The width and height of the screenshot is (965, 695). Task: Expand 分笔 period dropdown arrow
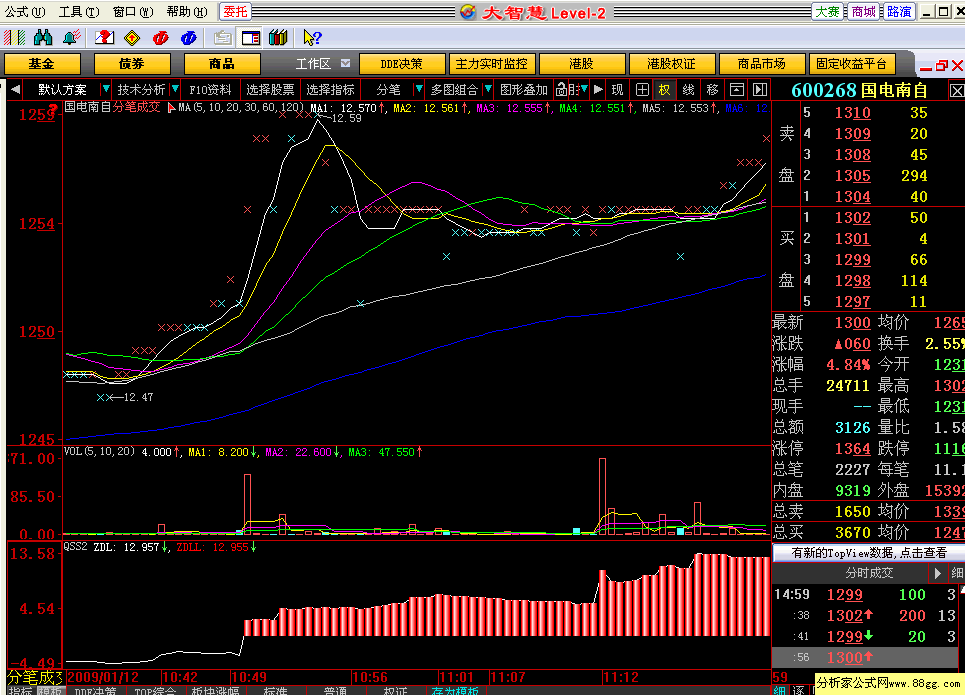[418, 90]
